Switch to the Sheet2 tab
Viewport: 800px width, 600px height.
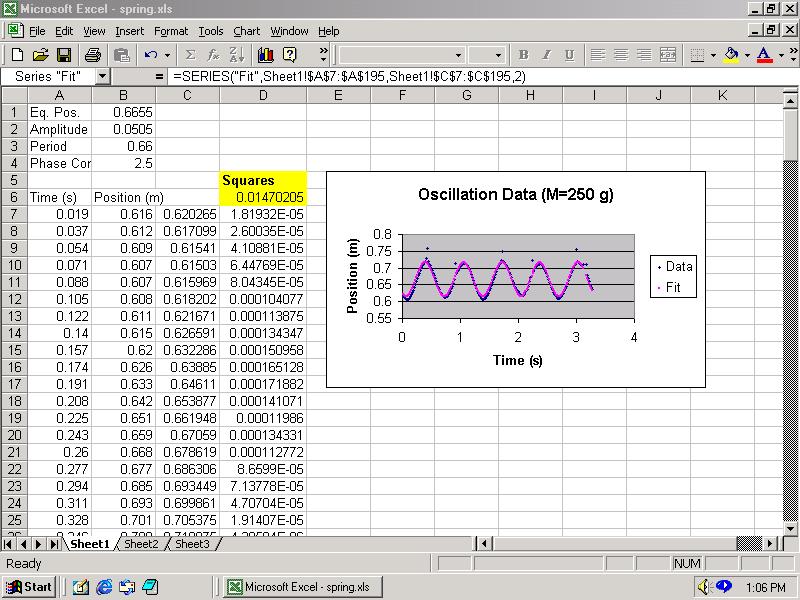point(140,544)
